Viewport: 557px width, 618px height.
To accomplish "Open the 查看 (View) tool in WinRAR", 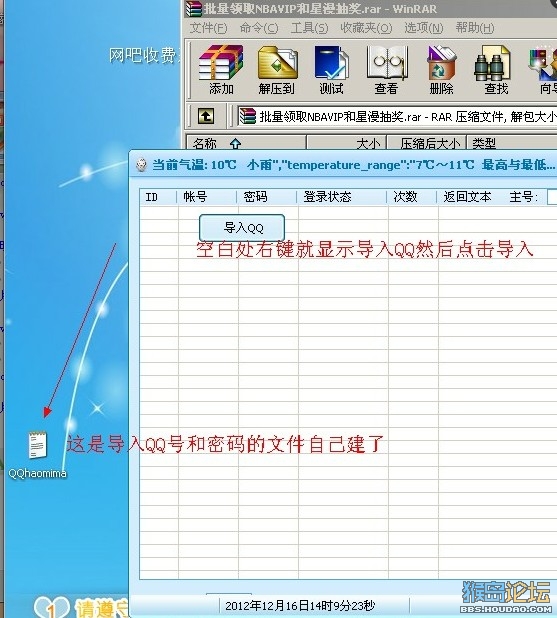I will [x=386, y=70].
